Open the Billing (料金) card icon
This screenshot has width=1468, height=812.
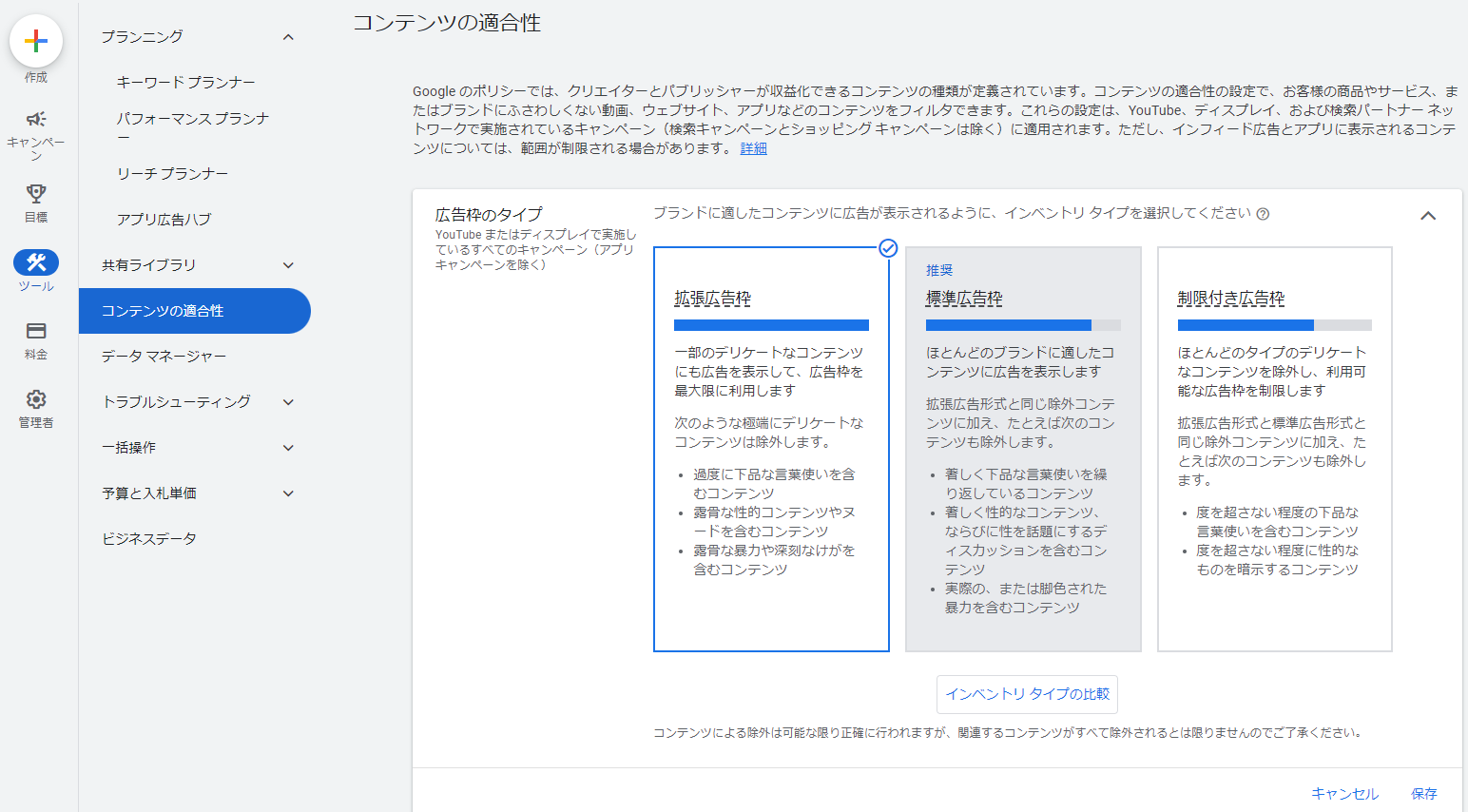coord(36,331)
